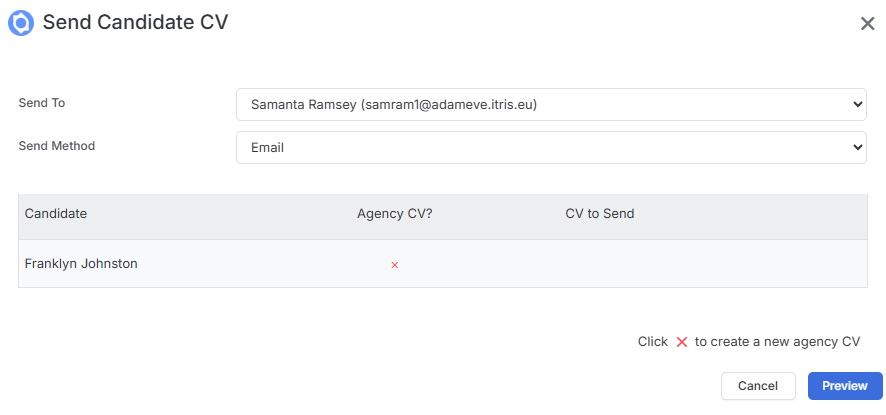The image size is (886, 415).
Task: Click the Agency CV? column header
Action: (394, 214)
